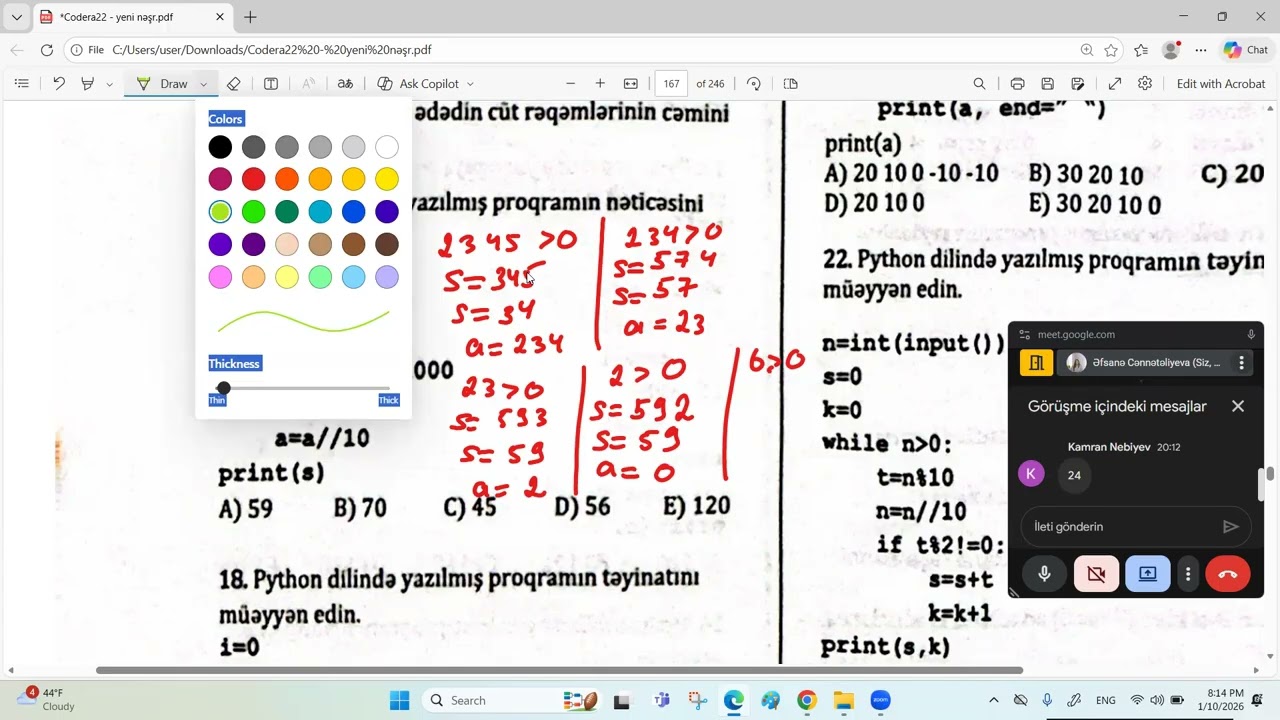Screen dimensions: 1280x720
Task: Click the Enter full screen icon
Action: (x=1115, y=84)
